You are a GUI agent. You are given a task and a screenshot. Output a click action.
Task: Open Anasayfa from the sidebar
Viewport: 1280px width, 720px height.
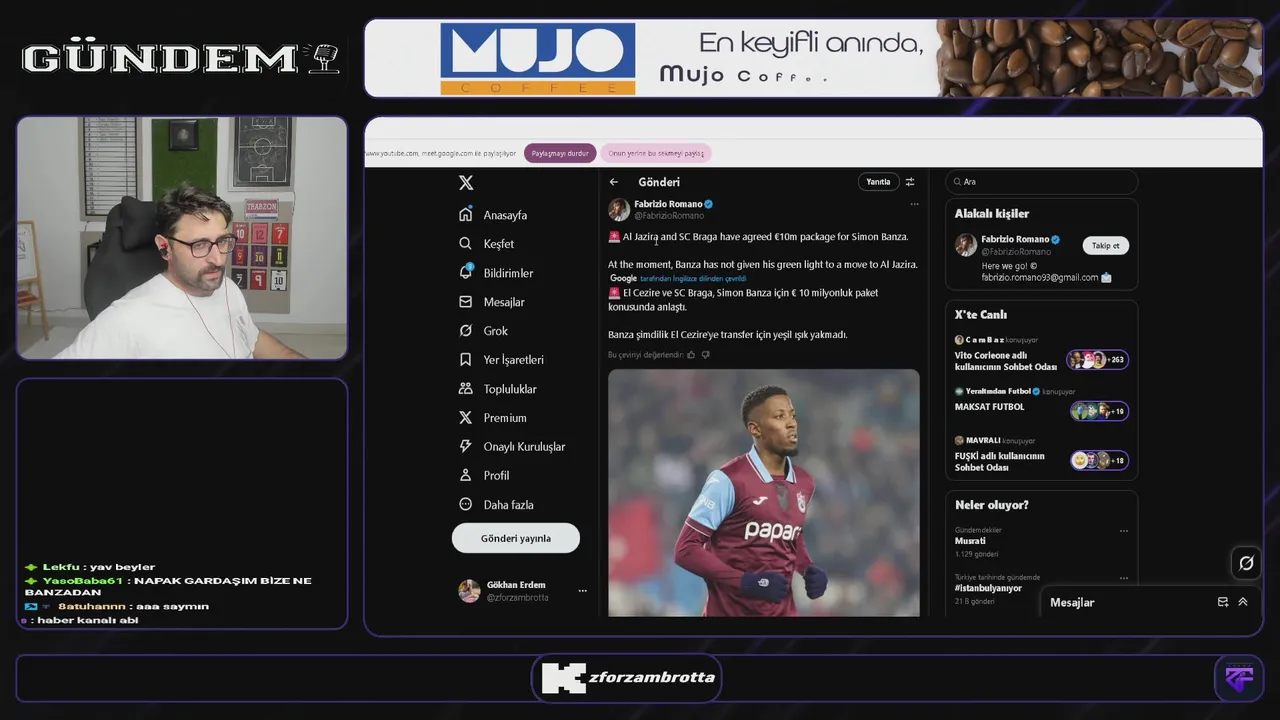493,215
